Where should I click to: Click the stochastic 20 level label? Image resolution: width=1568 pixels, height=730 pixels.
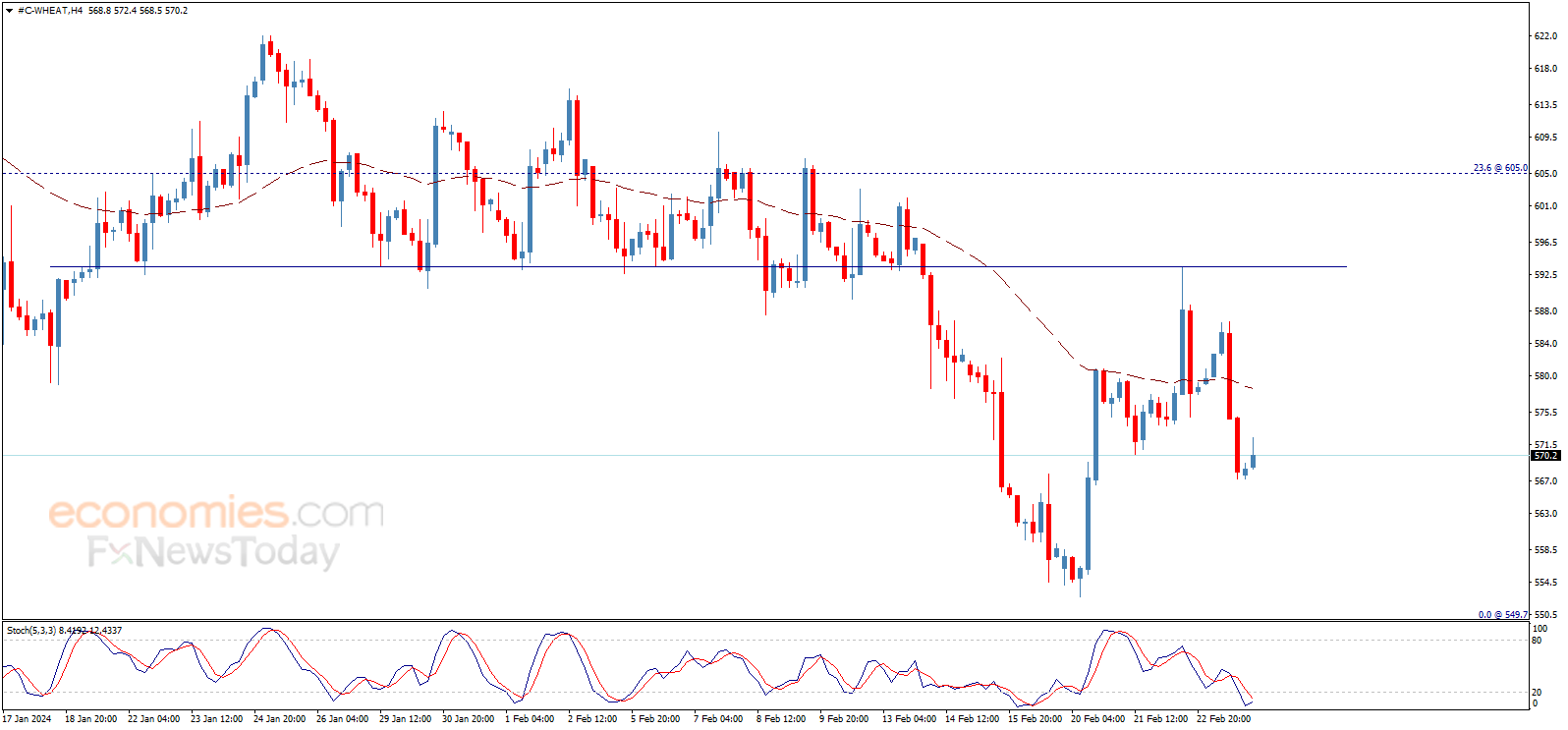(x=1538, y=693)
